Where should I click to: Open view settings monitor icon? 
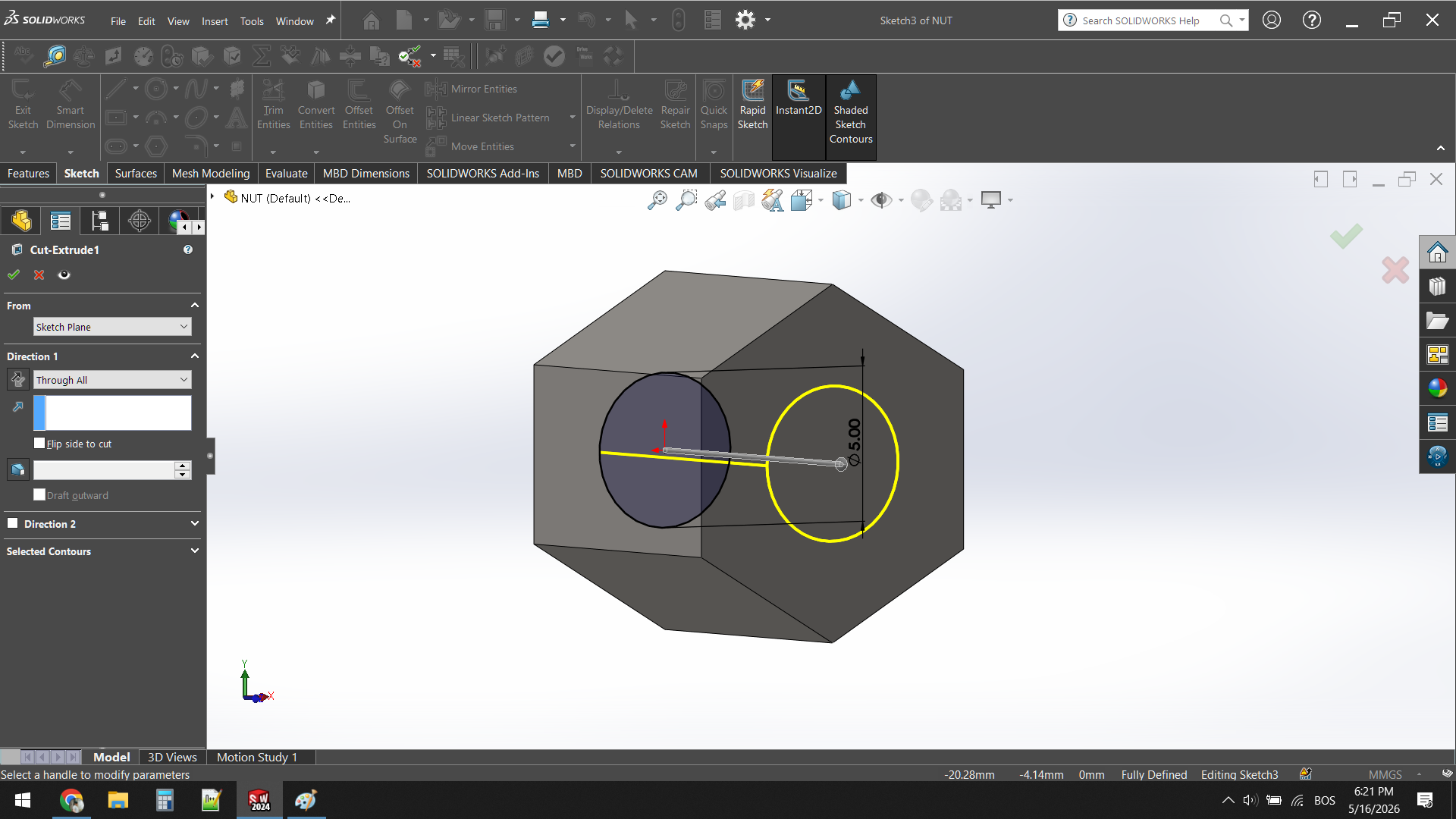click(991, 200)
